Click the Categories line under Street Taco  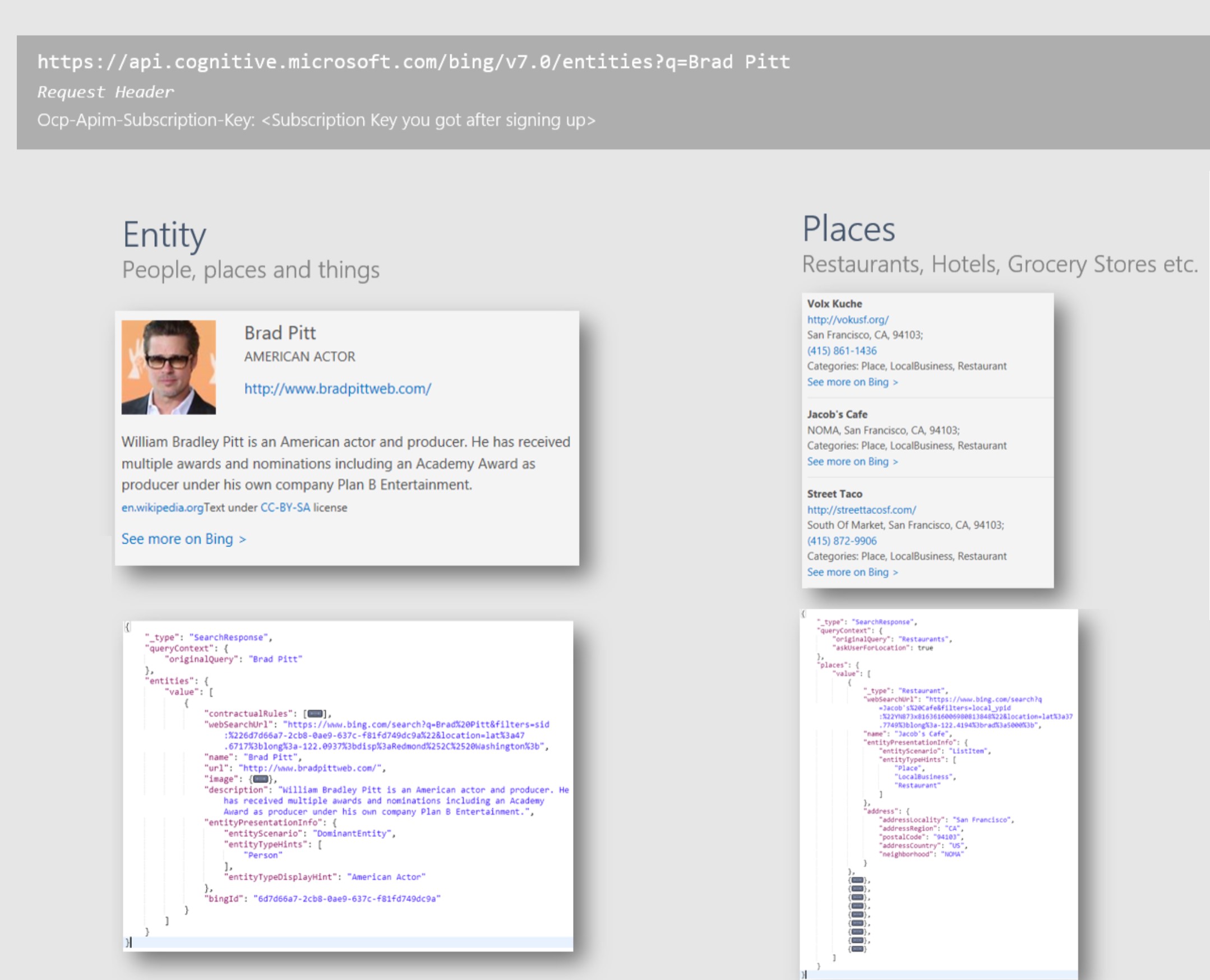tap(907, 557)
